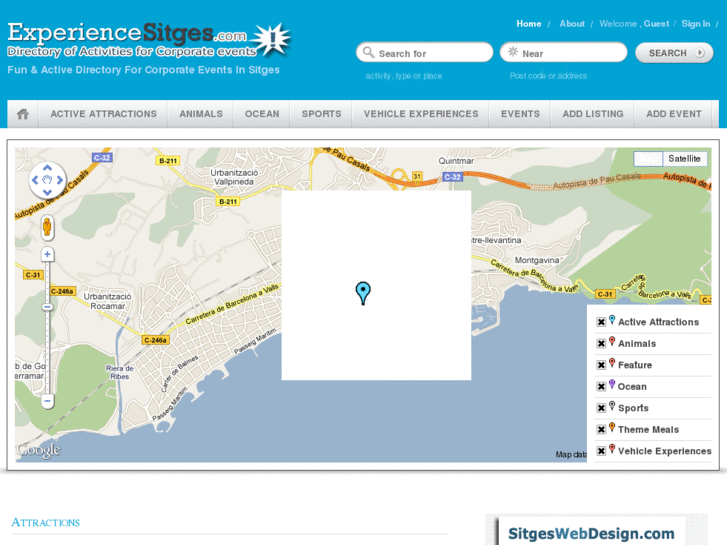Image resolution: width=727 pixels, height=545 pixels.
Task: Uncheck the Sports category checkbox
Action: click(601, 408)
